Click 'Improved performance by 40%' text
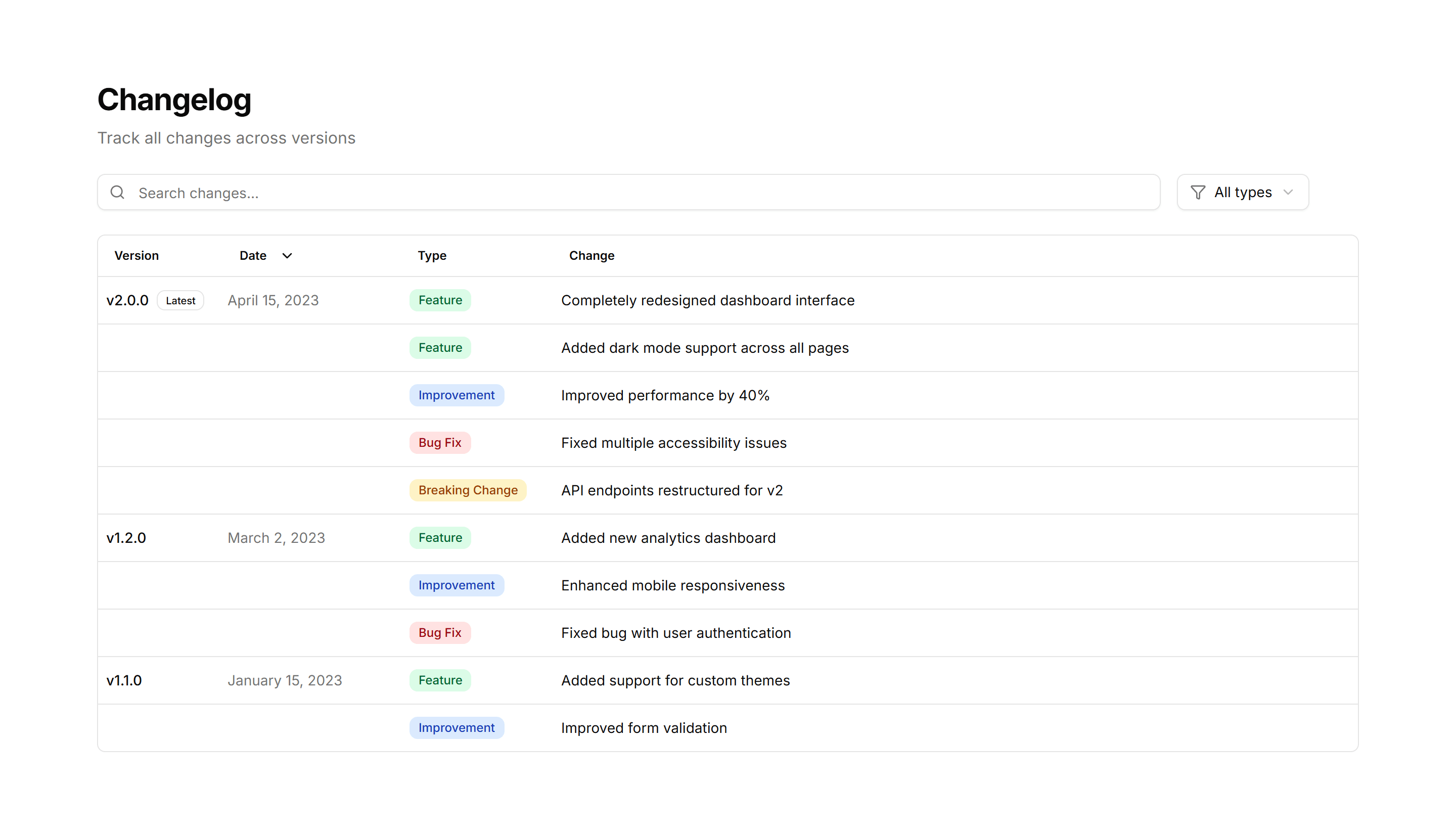 (665, 395)
